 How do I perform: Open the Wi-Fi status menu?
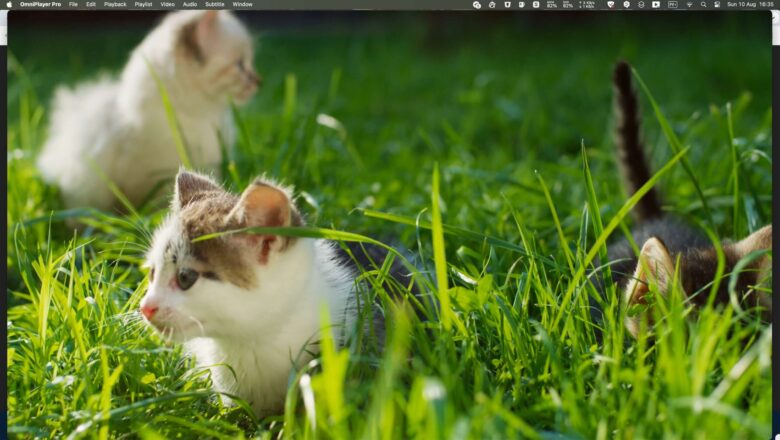click(x=689, y=4)
